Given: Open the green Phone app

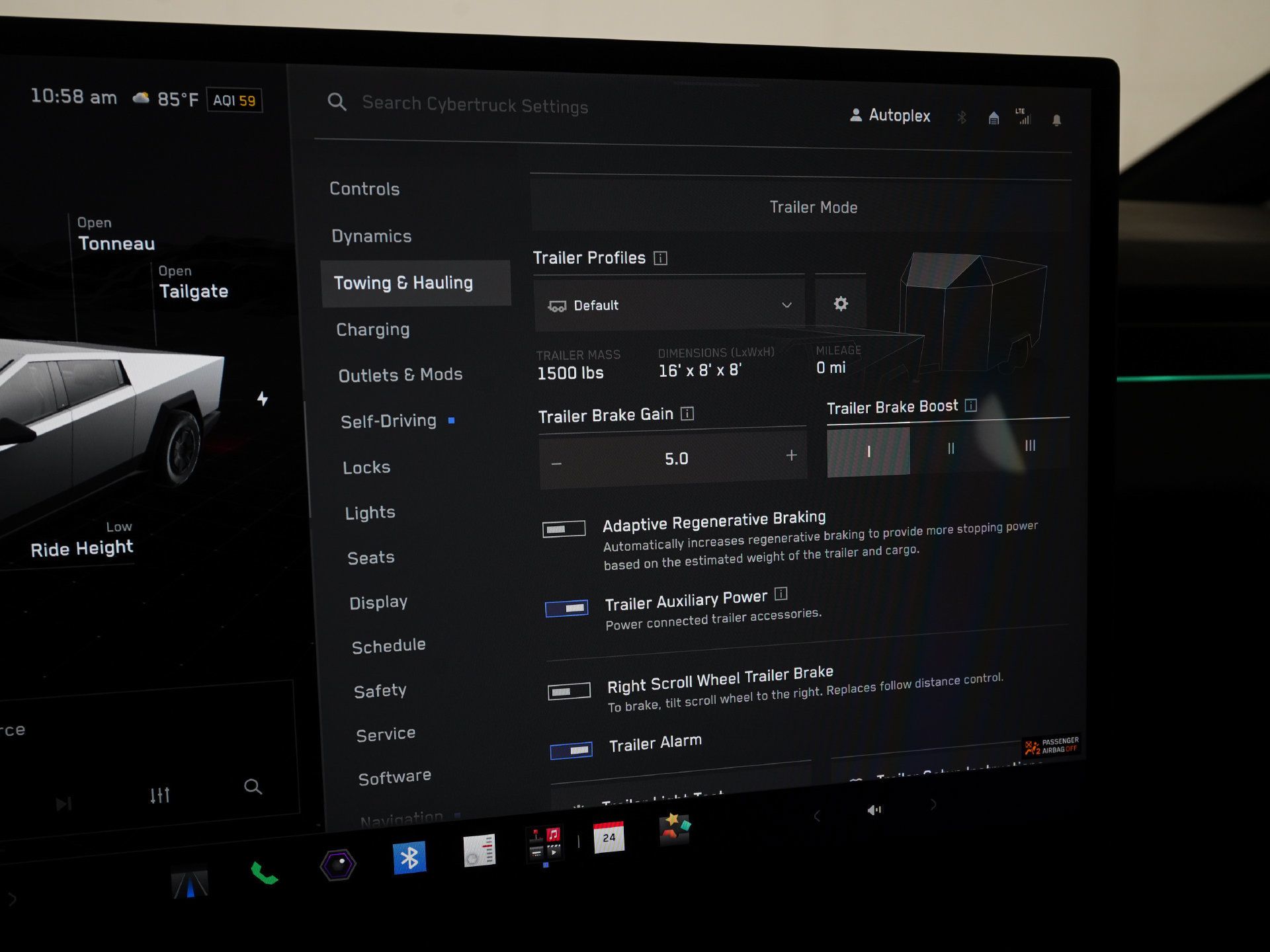Looking at the screenshot, I should pyautogui.click(x=265, y=873).
